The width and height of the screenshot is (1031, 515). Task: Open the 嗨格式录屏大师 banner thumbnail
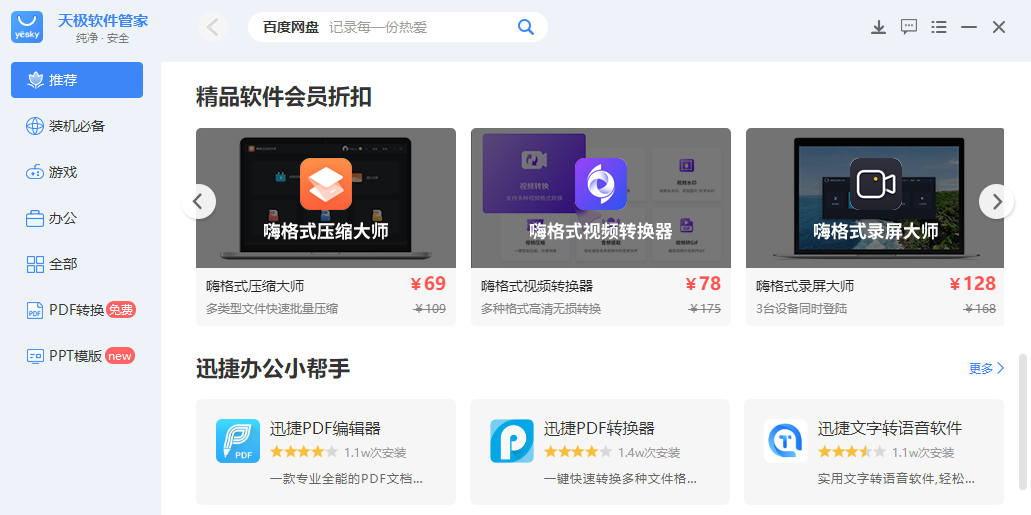[x=875, y=198]
